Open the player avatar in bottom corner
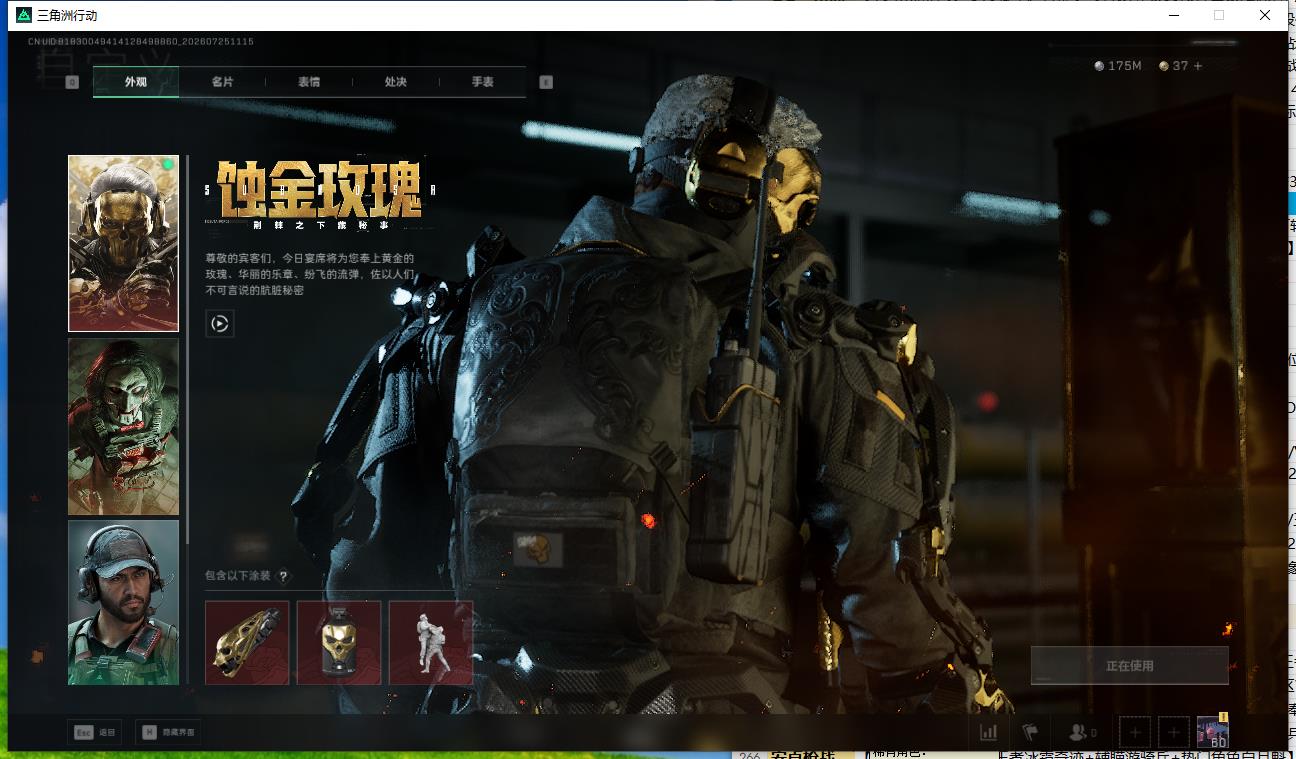The width and height of the screenshot is (1296, 759). click(1213, 732)
